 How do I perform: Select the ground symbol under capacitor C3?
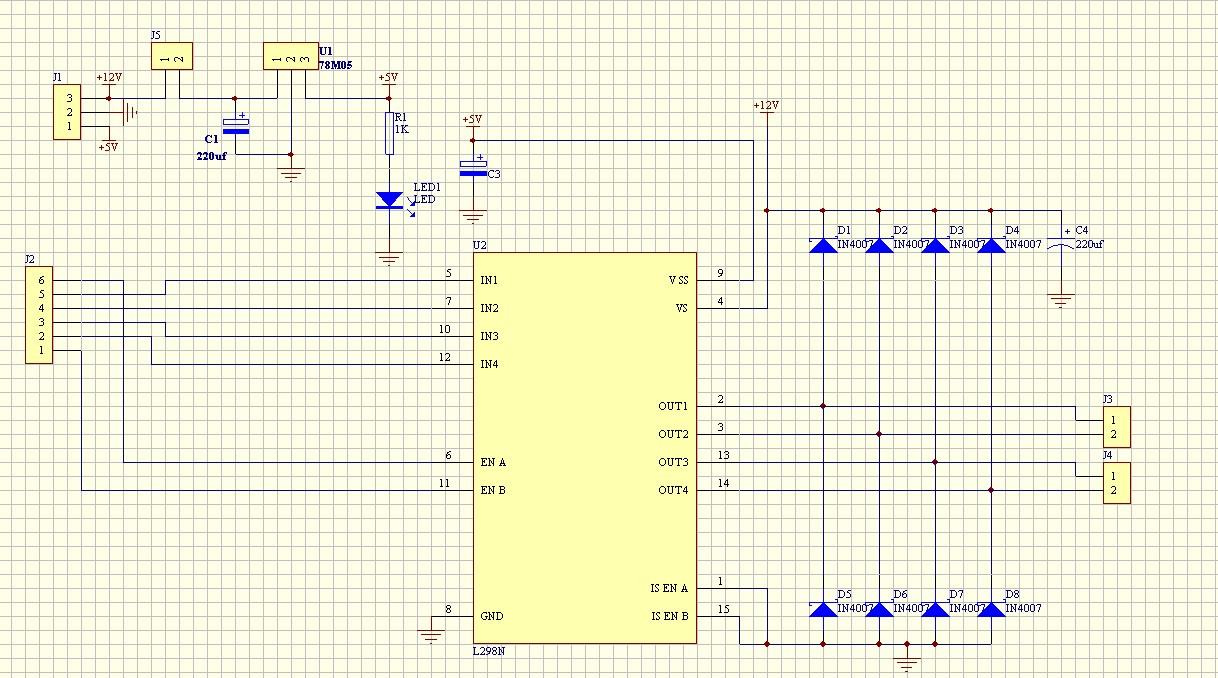(473, 216)
